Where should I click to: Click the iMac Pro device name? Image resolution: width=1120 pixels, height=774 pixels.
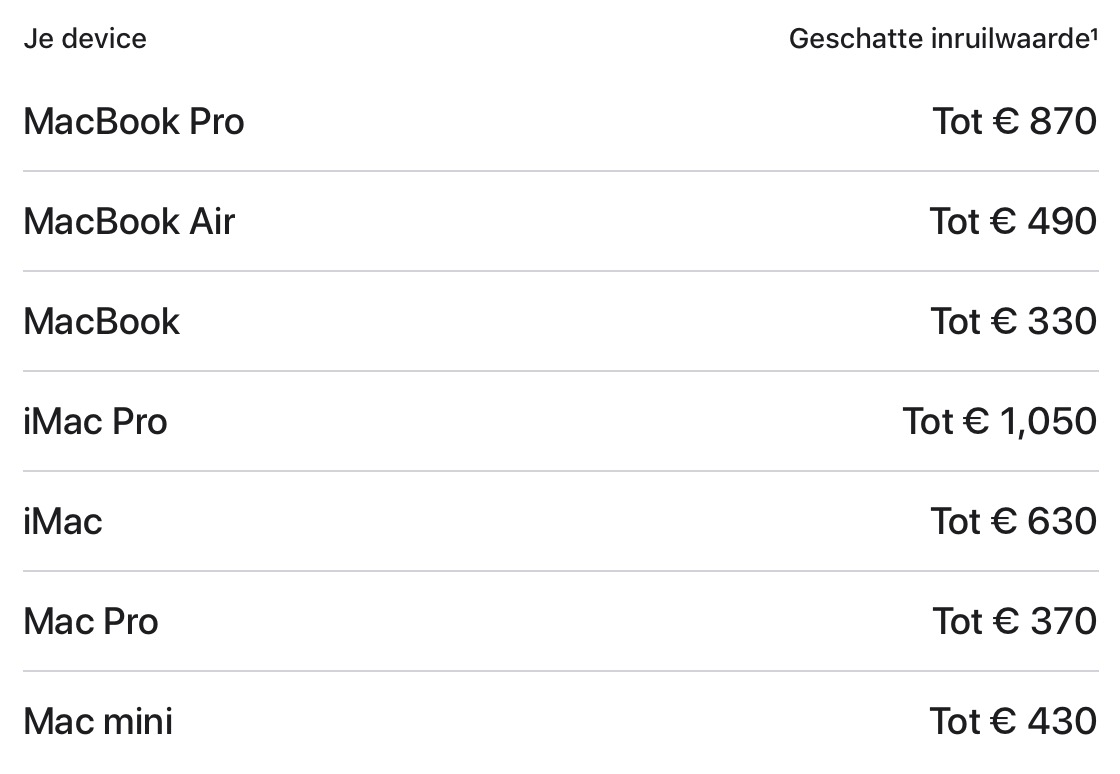[95, 421]
